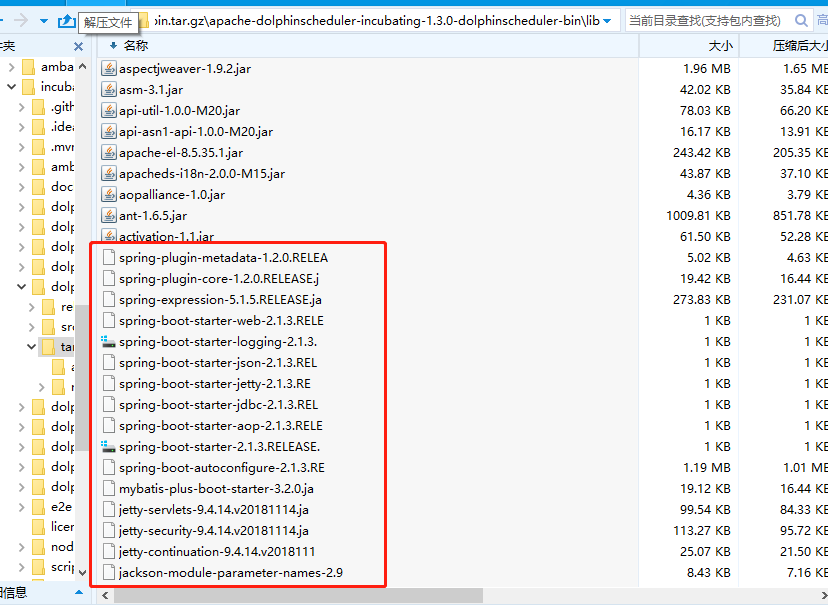
Task: Click the jackson-module-parameter-names file icon
Action: tap(109, 572)
